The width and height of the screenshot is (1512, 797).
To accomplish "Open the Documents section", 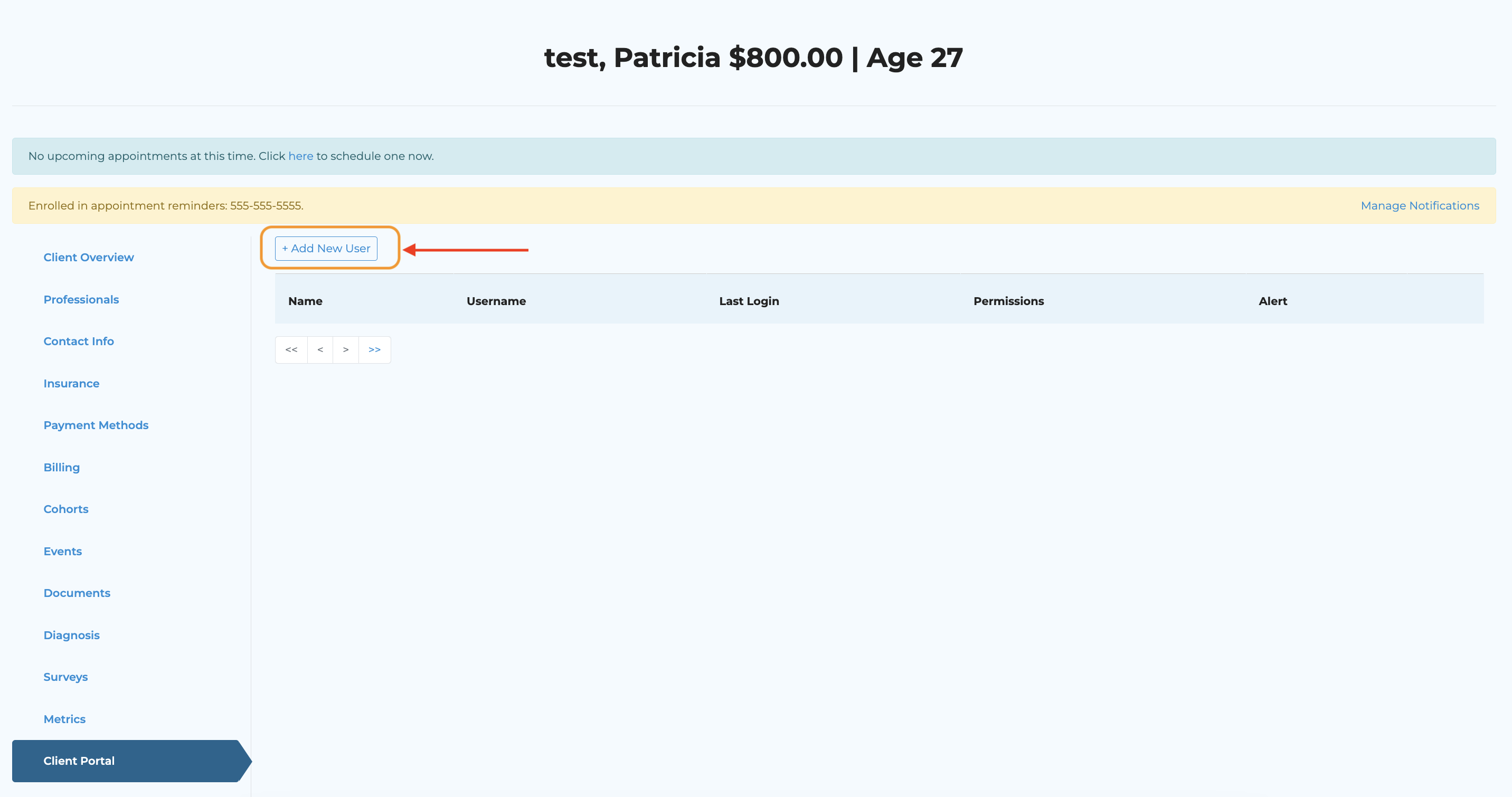I will (x=77, y=593).
